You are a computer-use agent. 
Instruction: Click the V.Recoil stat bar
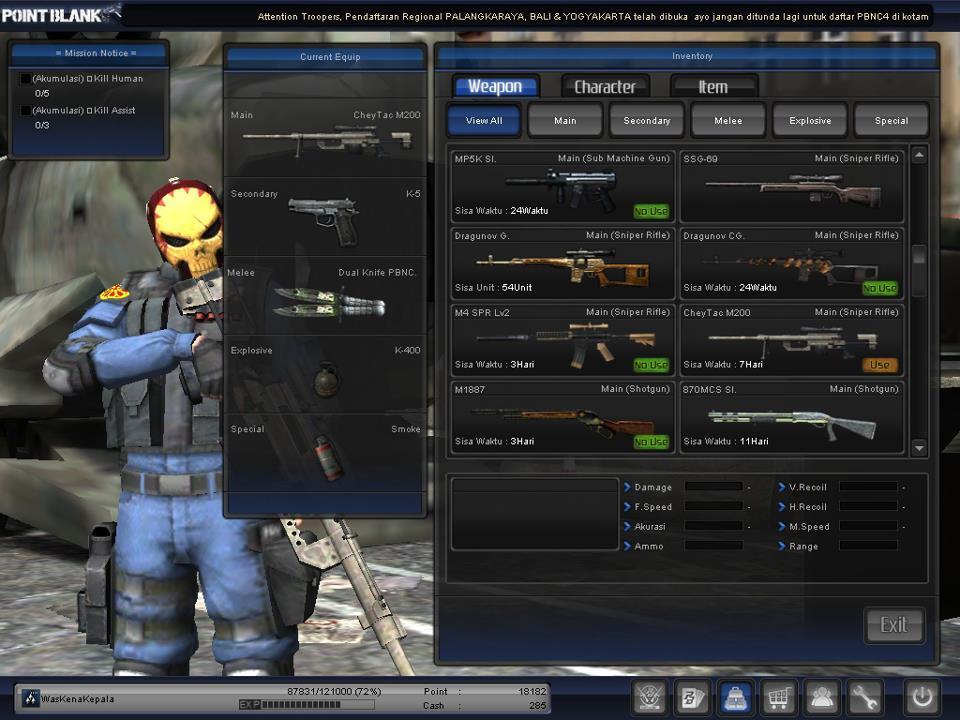pos(869,487)
